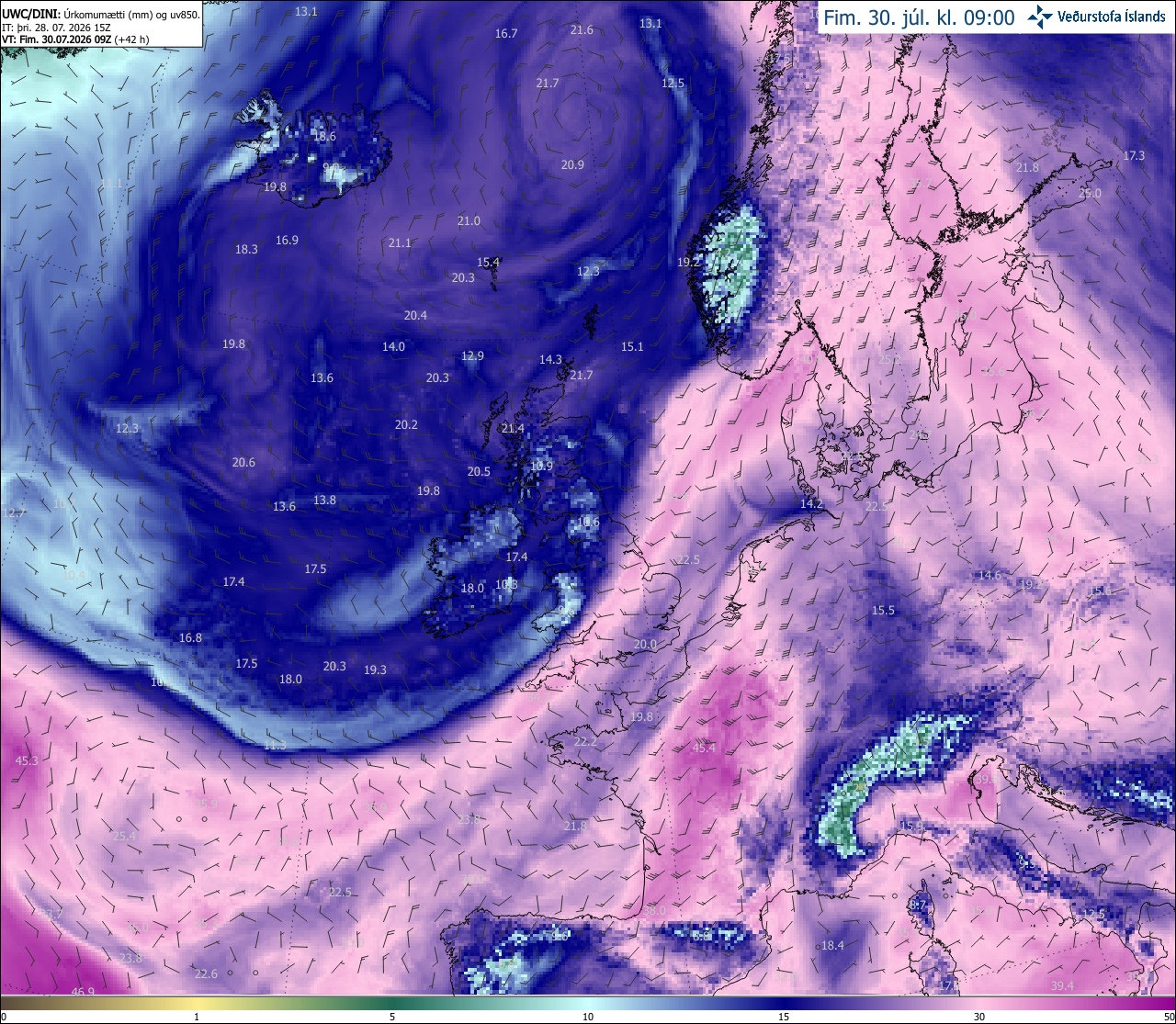Click the 30 tick on the color scale
This screenshot has height=1024, width=1176.
(x=979, y=1017)
